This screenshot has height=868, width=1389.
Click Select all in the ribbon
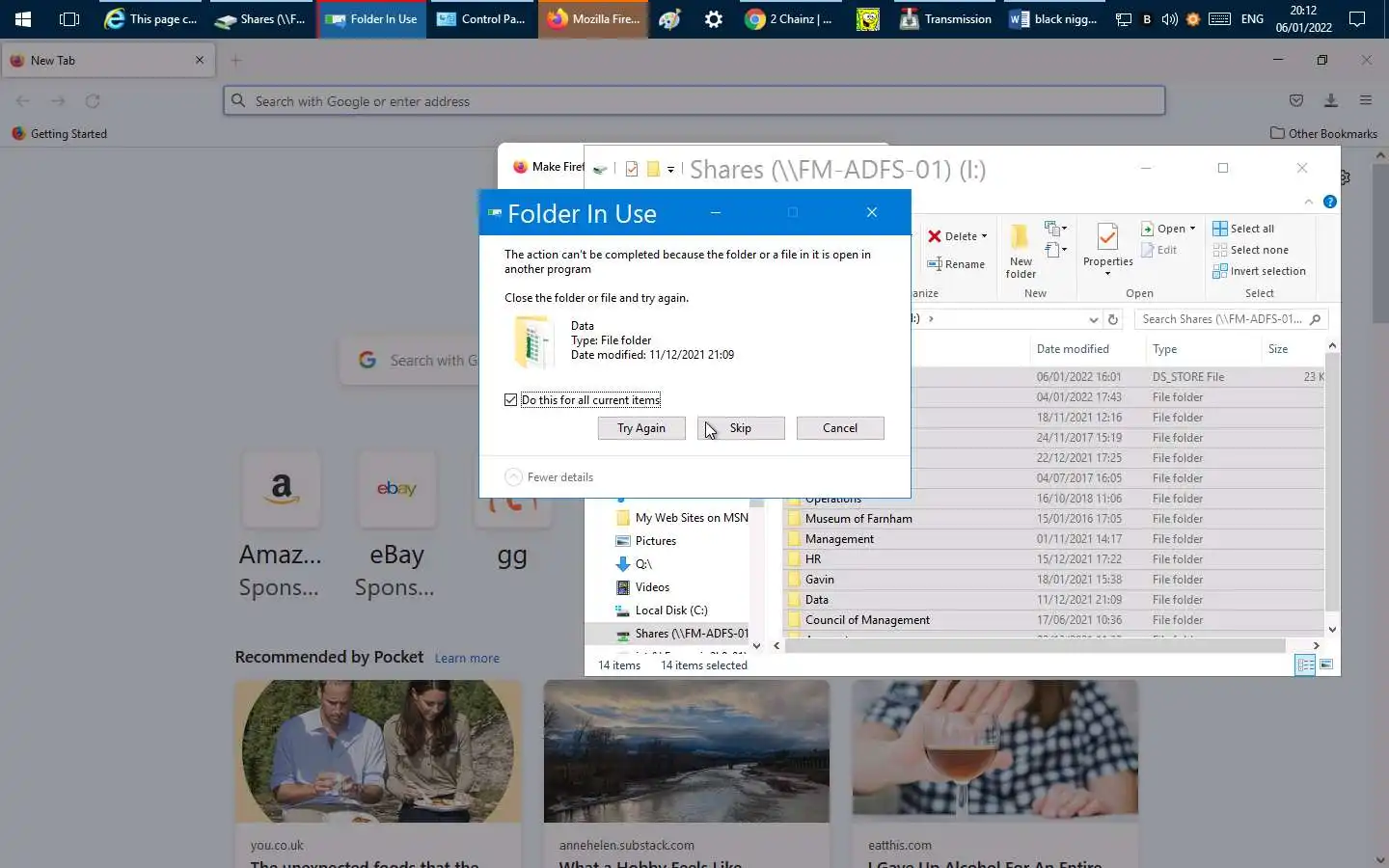tap(1243, 229)
